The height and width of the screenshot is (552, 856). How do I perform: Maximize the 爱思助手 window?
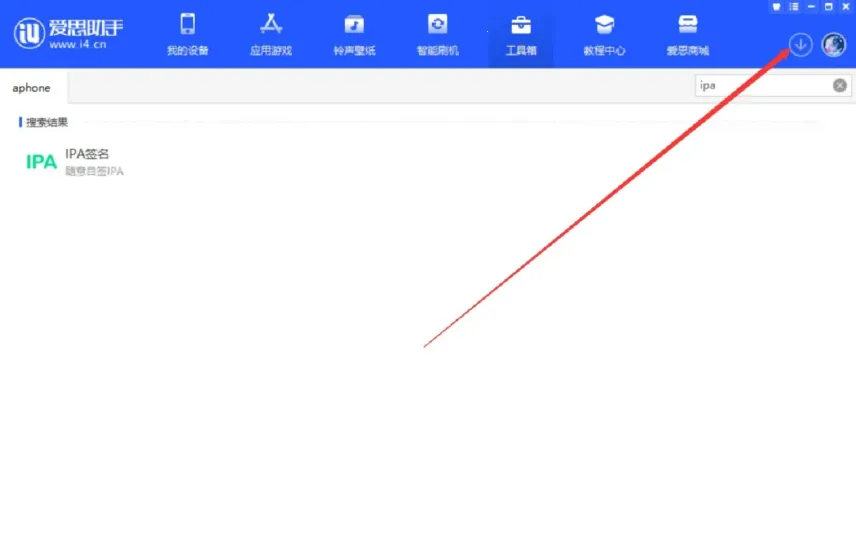click(x=828, y=7)
